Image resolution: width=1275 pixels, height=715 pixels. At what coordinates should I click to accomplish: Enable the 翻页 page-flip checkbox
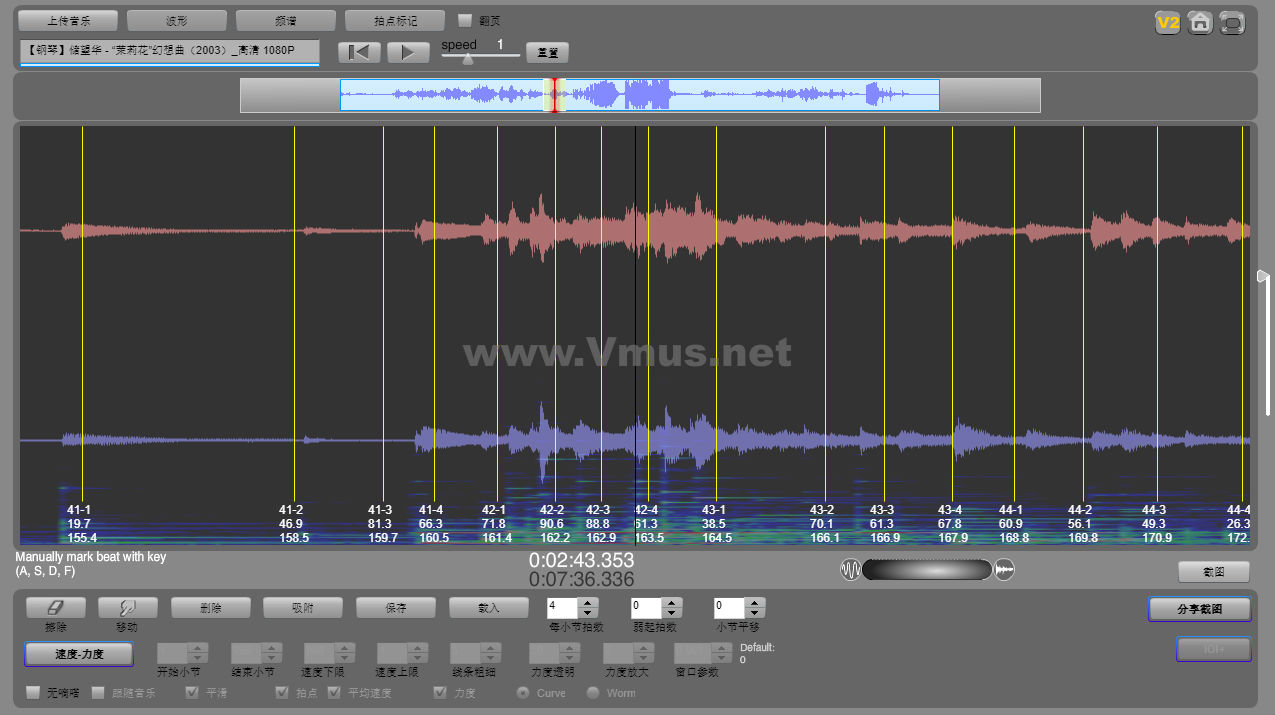tap(465, 20)
